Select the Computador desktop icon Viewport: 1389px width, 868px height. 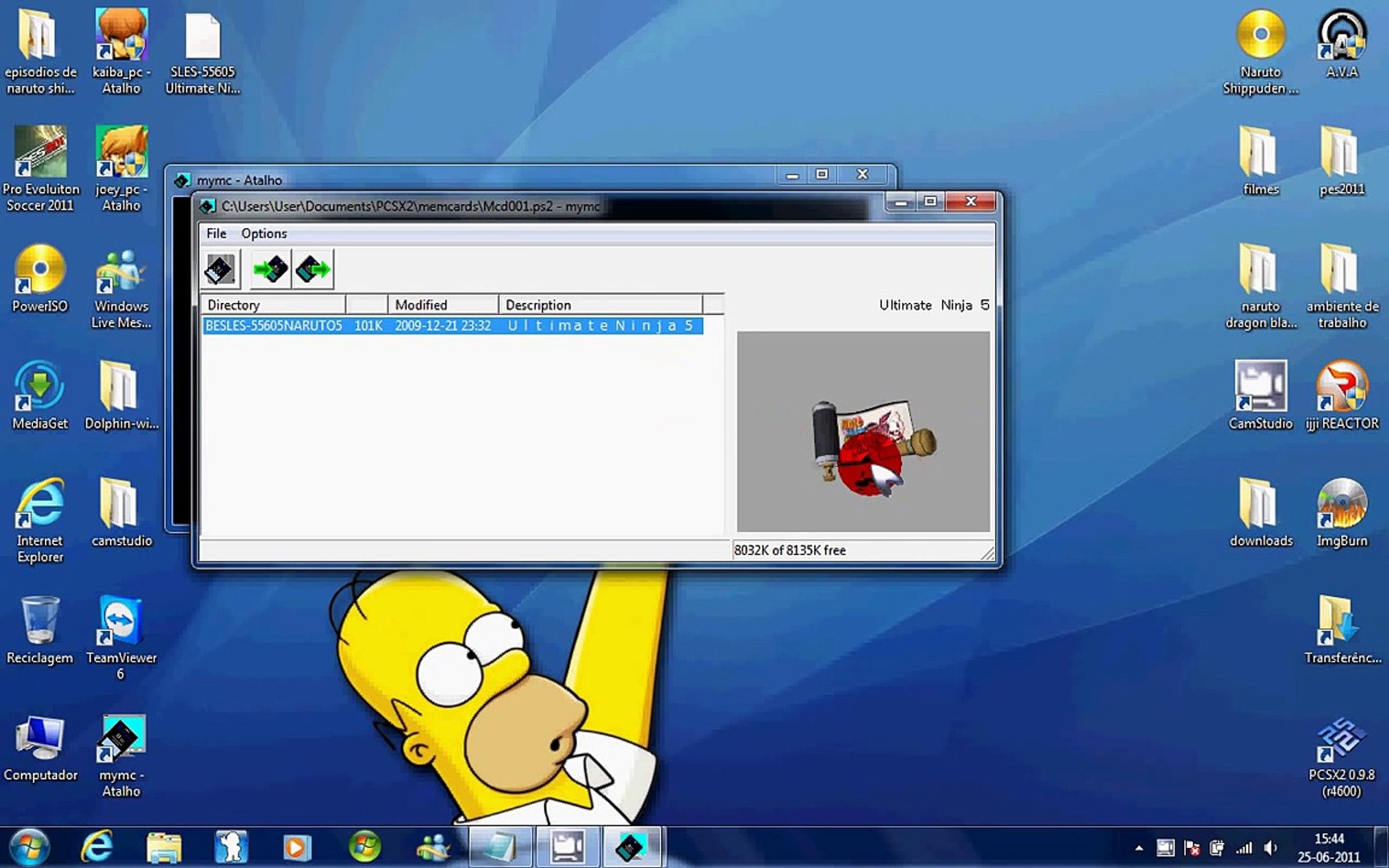pyautogui.click(x=40, y=747)
